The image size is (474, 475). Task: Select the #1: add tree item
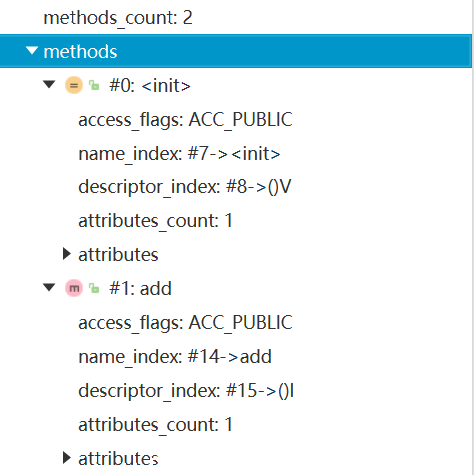[140, 289]
